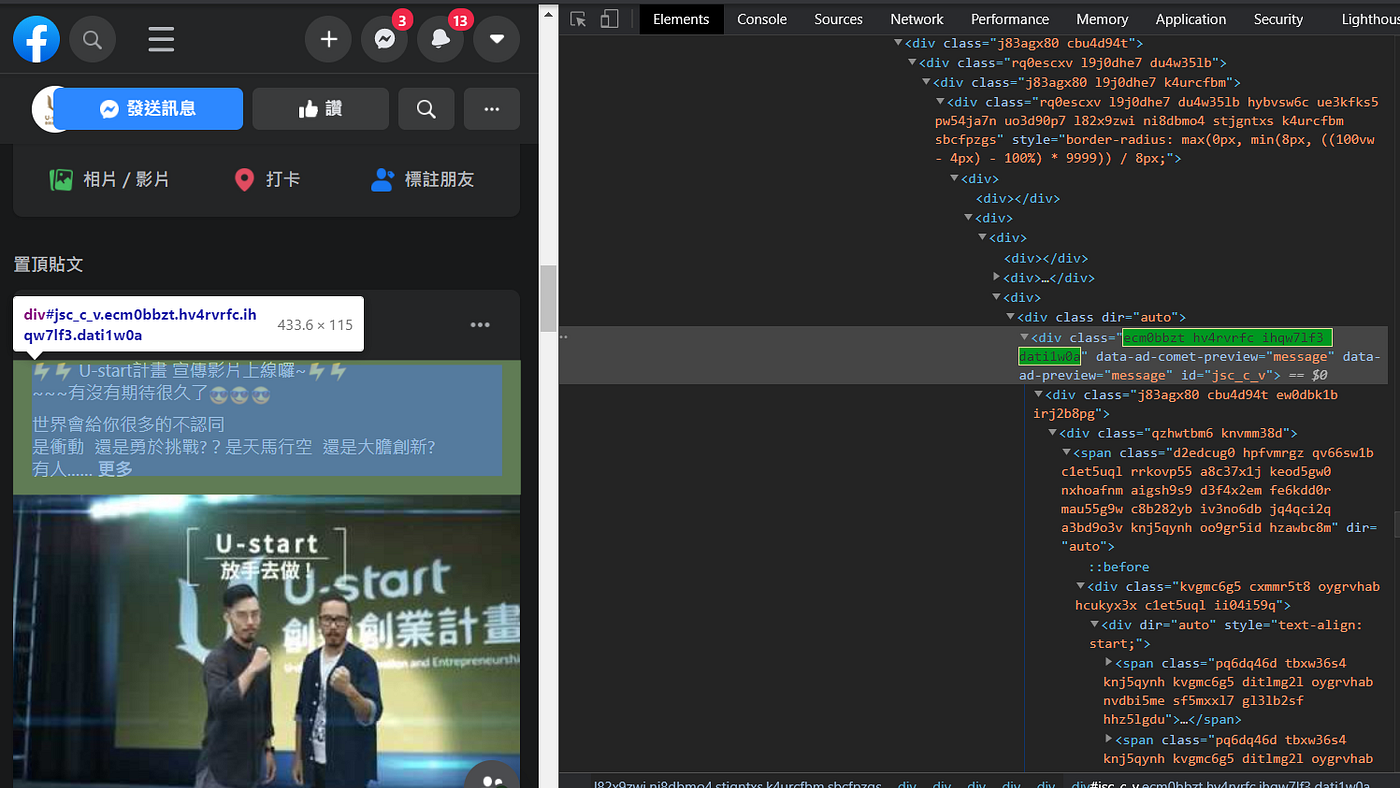Switch to the Console tab
Viewport: 1400px width, 788px height.
click(x=762, y=19)
